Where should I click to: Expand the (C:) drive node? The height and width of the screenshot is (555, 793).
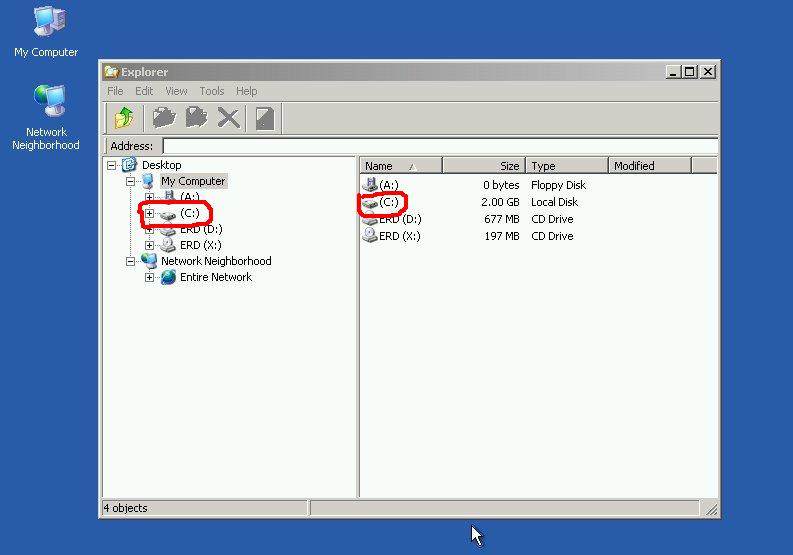(149, 214)
